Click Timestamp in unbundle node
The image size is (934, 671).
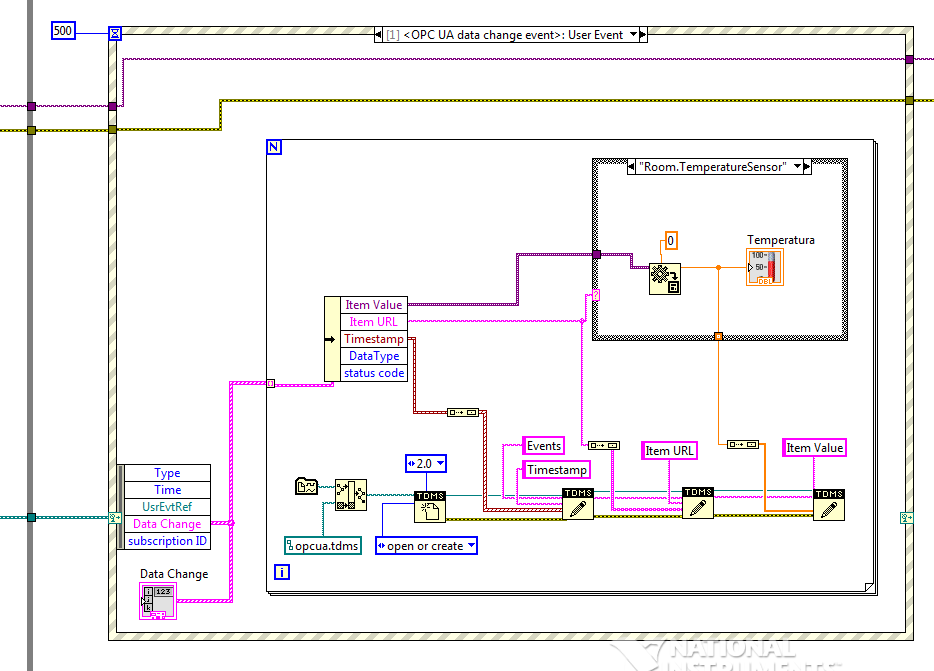click(374, 338)
